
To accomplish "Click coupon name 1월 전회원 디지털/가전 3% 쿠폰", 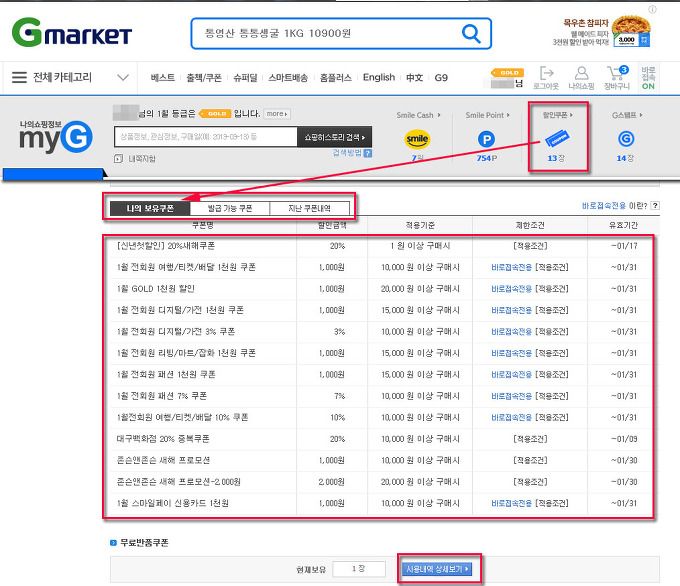I will point(176,332).
